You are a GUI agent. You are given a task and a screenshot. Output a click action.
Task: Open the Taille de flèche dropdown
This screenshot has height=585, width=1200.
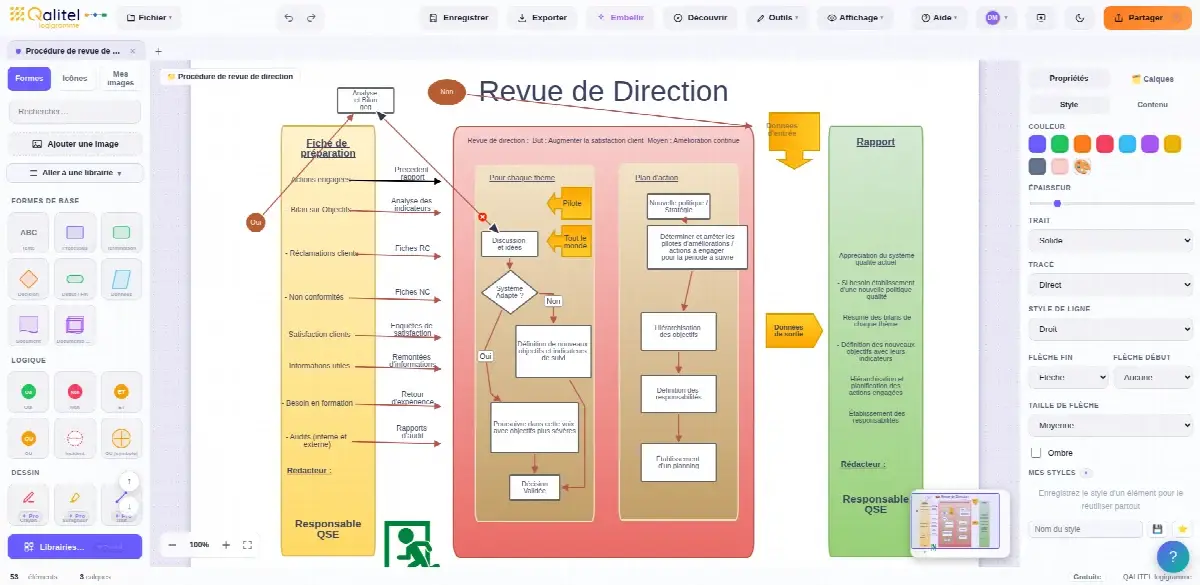pyautogui.click(x=1110, y=425)
